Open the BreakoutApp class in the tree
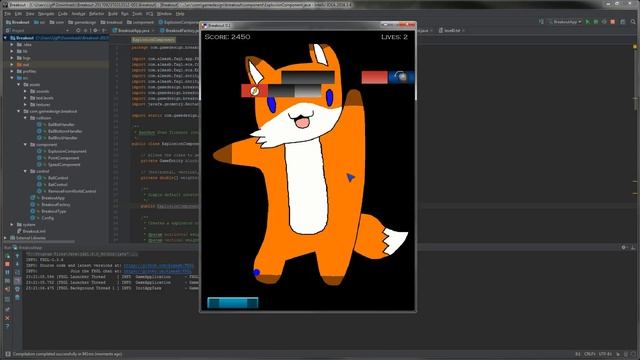This screenshot has height=360, width=640. click(x=53, y=198)
